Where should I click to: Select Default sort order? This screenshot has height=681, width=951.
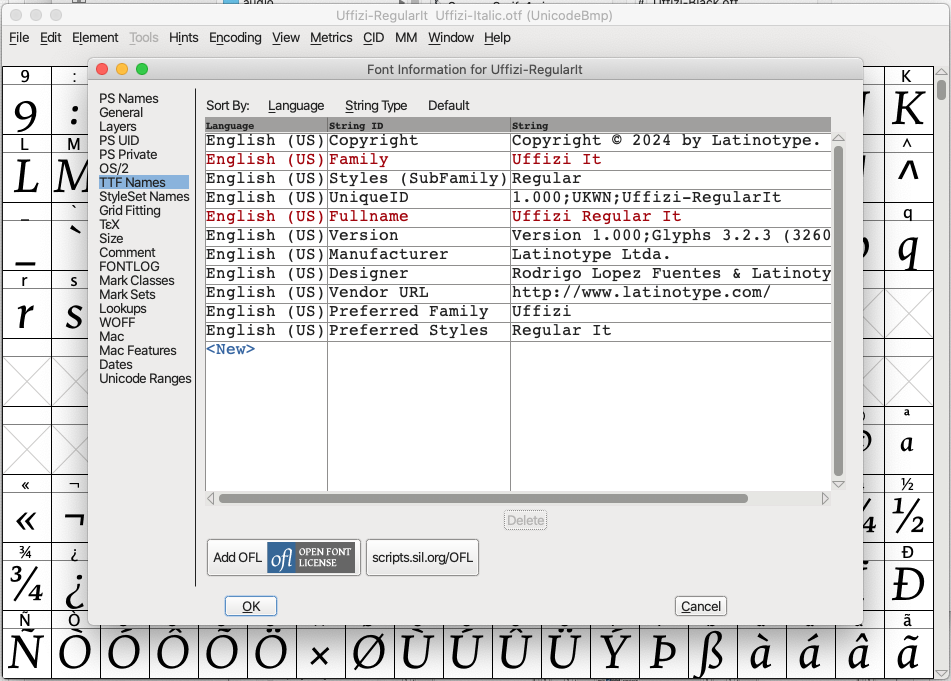(x=449, y=106)
